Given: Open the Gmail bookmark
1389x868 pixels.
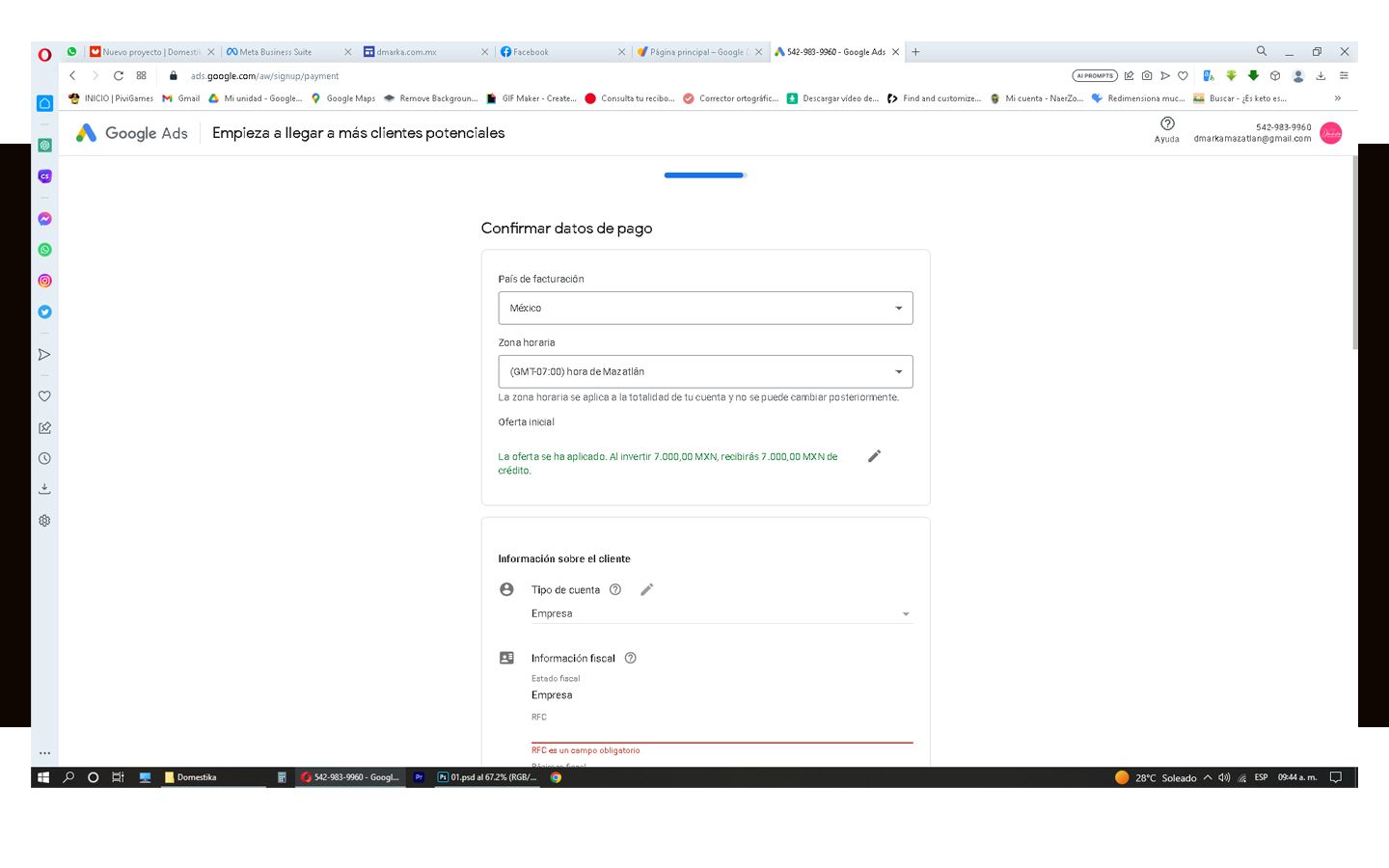Looking at the screenshot, I should click(181, 98).
